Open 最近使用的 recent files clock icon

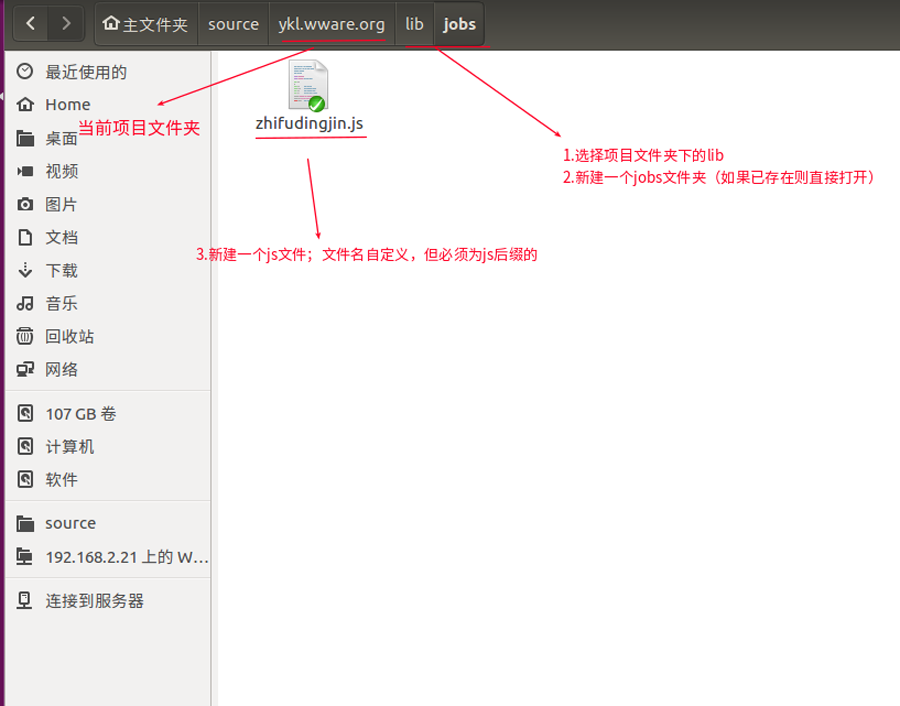[x=25, y=71]
